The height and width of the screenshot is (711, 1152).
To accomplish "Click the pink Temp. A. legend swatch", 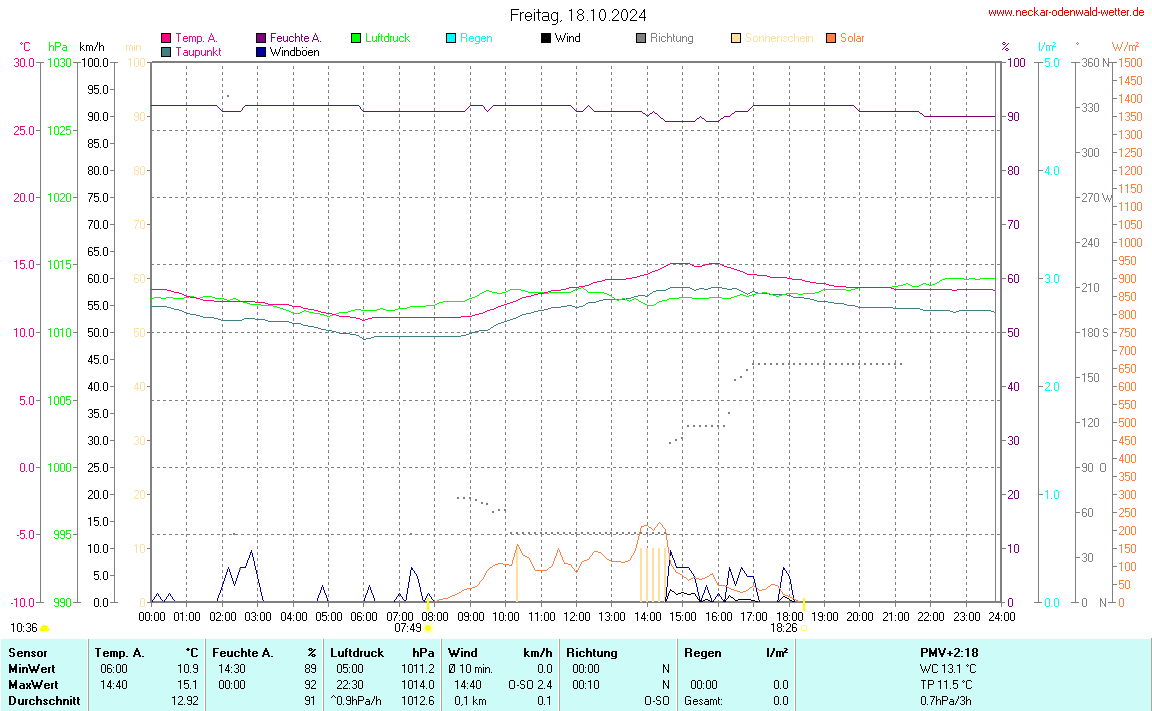I will point(166,38).
